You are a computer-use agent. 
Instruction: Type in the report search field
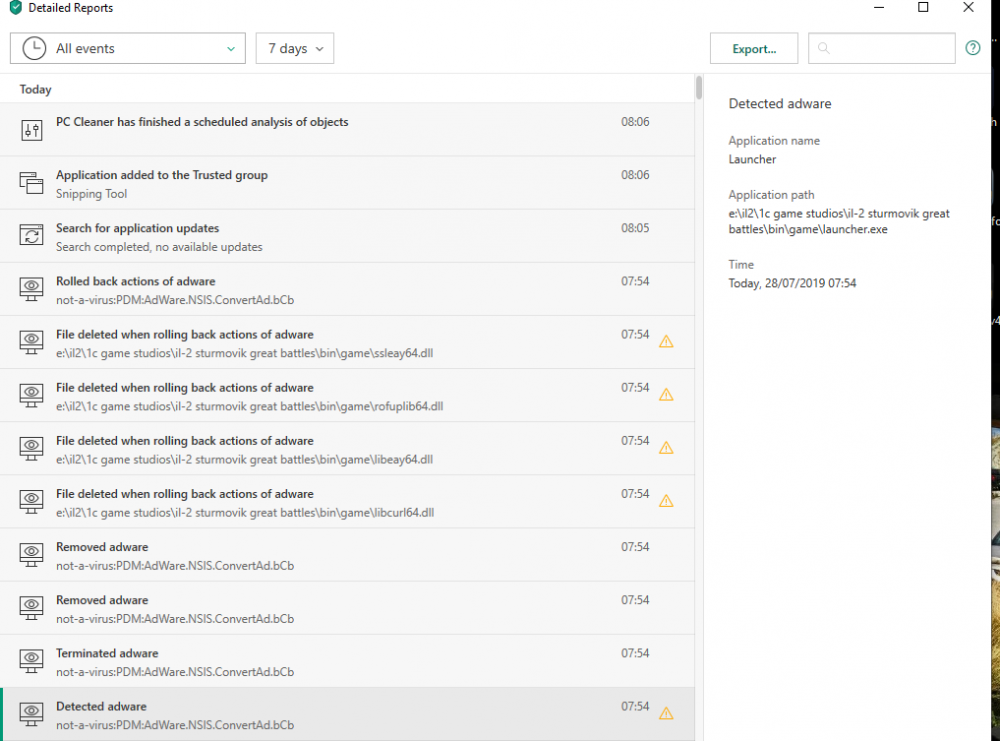point(890,48)
